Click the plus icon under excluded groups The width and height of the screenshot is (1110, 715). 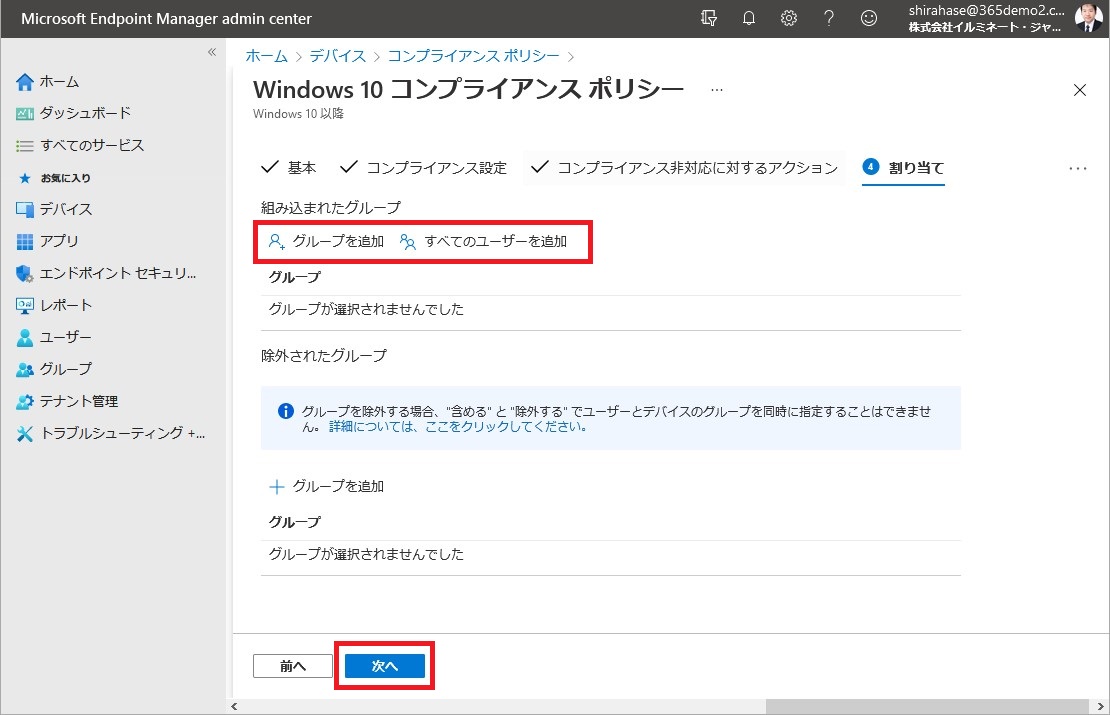tap(277, 487)
